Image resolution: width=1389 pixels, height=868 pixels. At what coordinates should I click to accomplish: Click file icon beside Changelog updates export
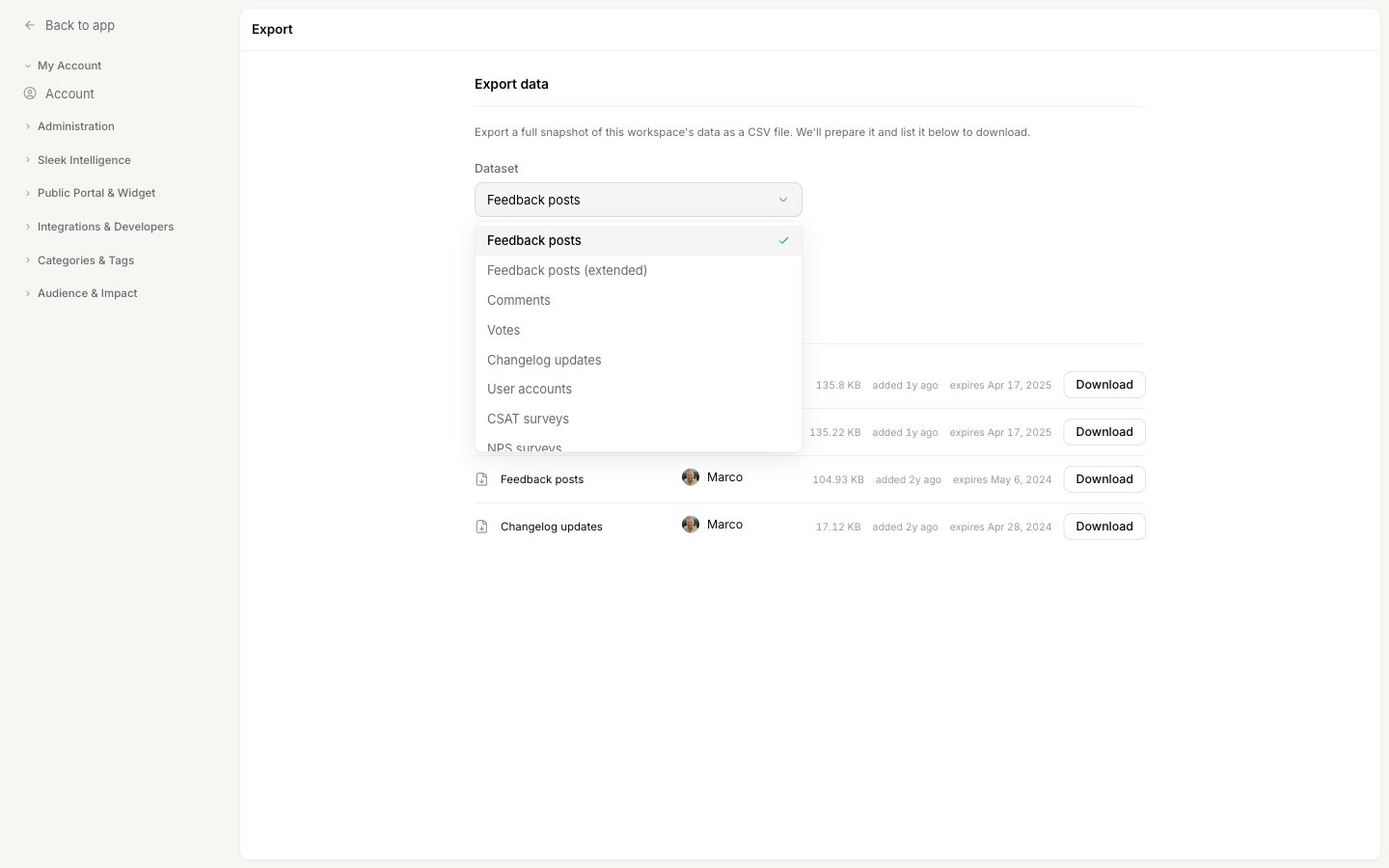click(481, 527)
